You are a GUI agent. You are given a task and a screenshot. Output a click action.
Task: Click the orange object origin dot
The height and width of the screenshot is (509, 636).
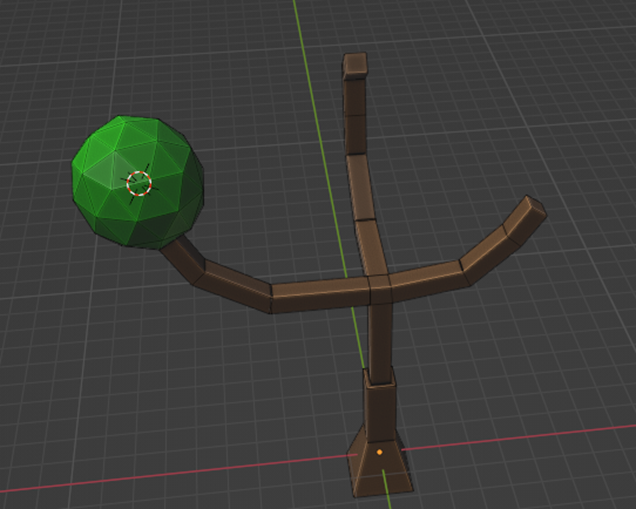pyautogui.click(x=380, y=452)
